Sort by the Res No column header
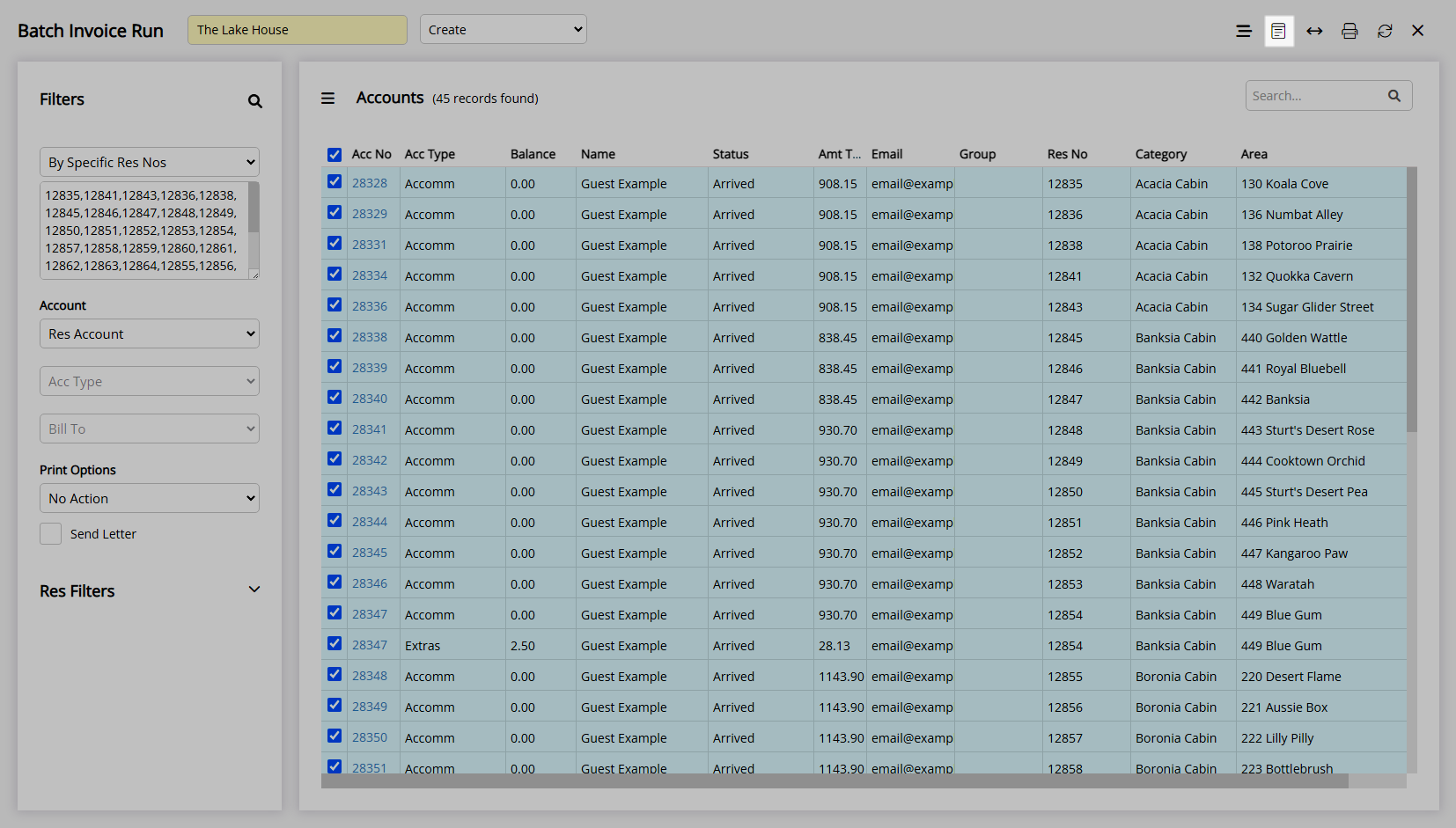This screenshot has width=1456, height=828. [1067, 154]
